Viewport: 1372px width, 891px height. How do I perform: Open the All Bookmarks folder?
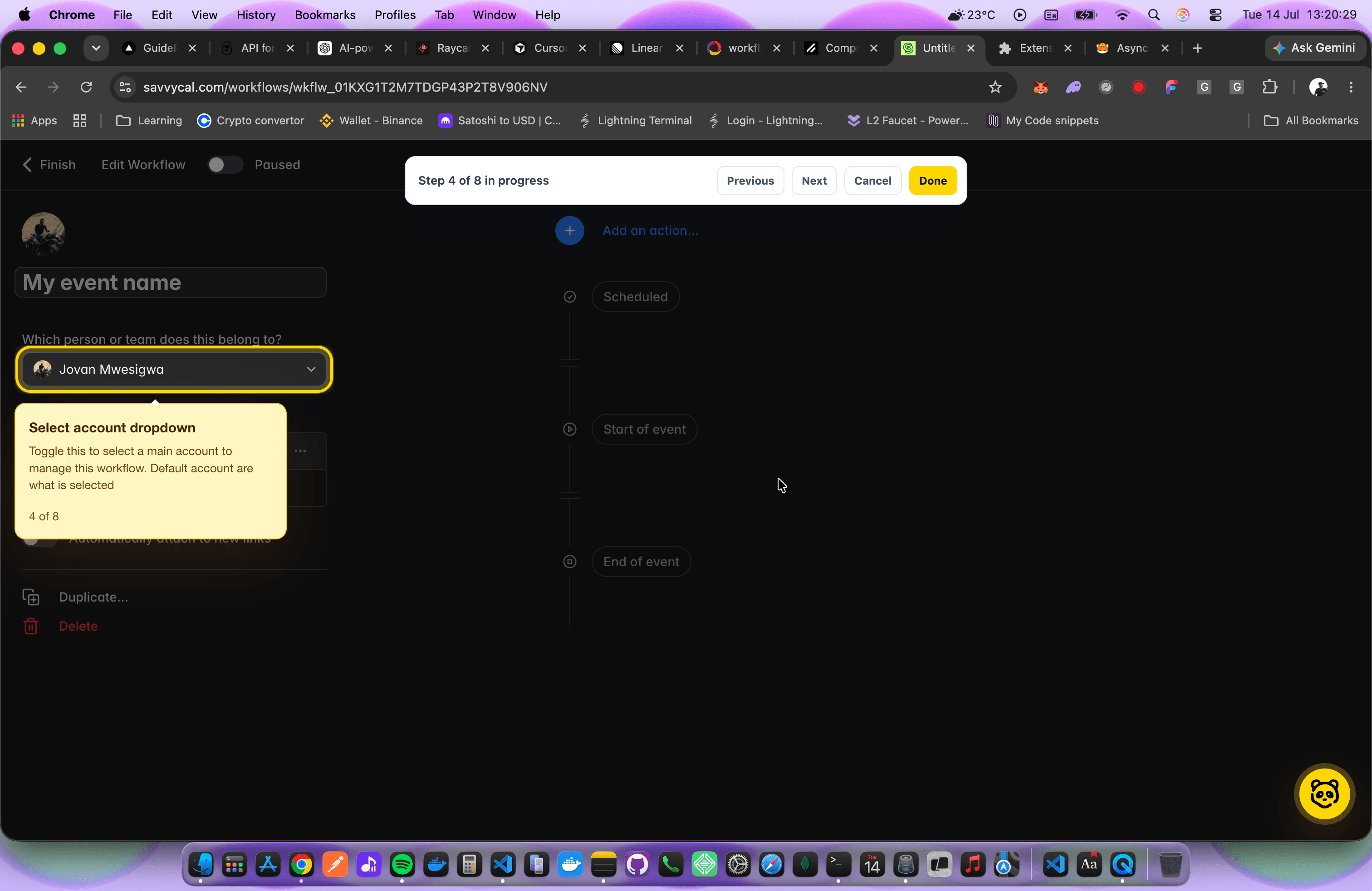(x=1310, y=121)
